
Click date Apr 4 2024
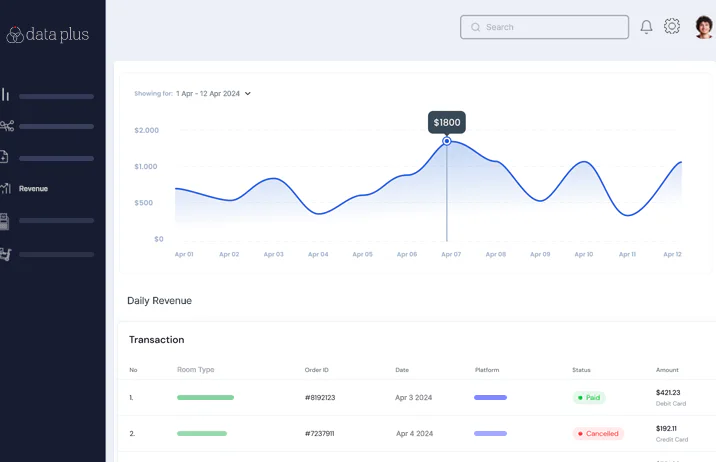point(414,434)
